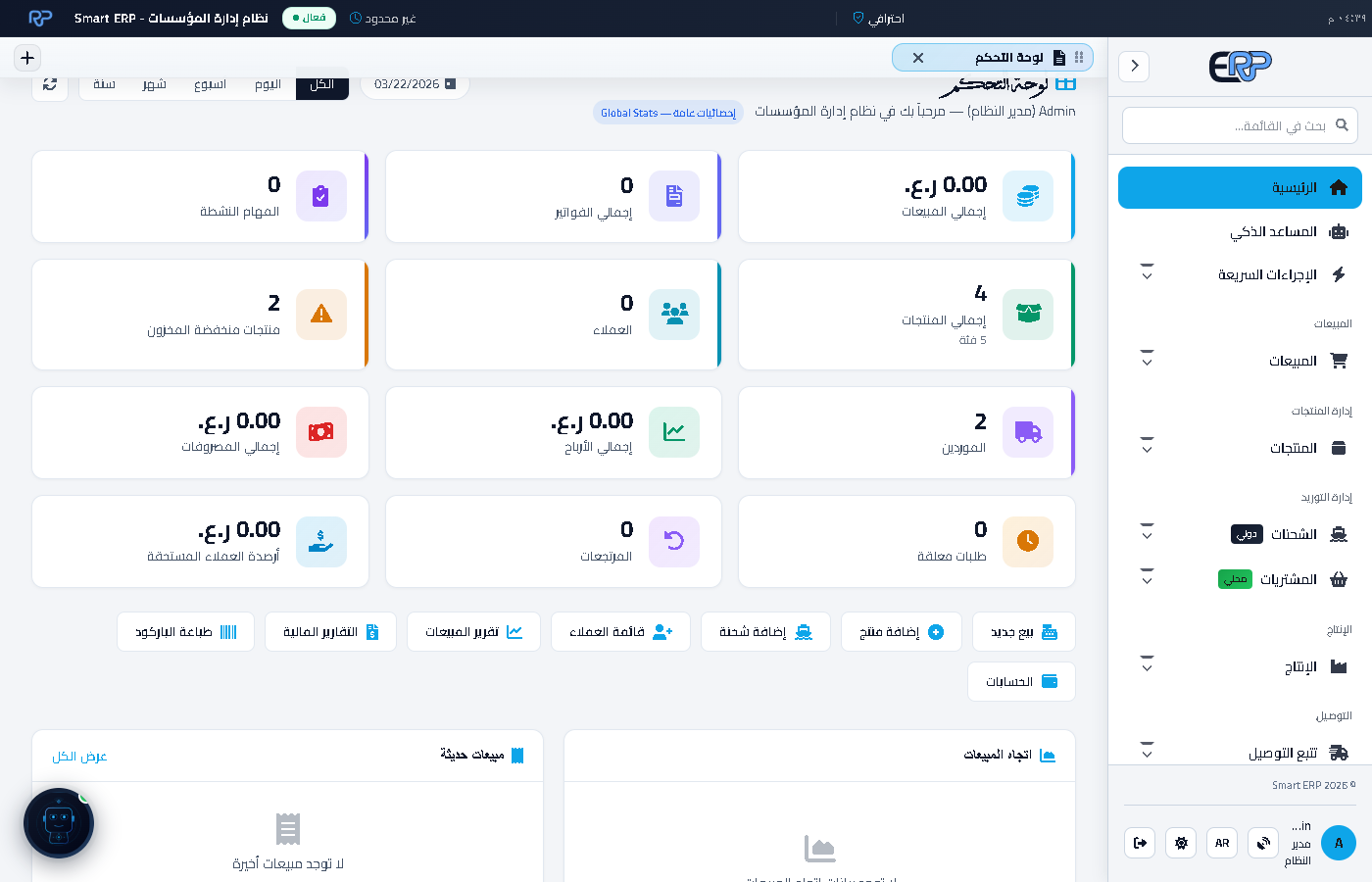This screenshot has width=1372, height=882.
Task: Click the lightning bolt الإجراءات السريعة icon
Action: pos(1339,274)
